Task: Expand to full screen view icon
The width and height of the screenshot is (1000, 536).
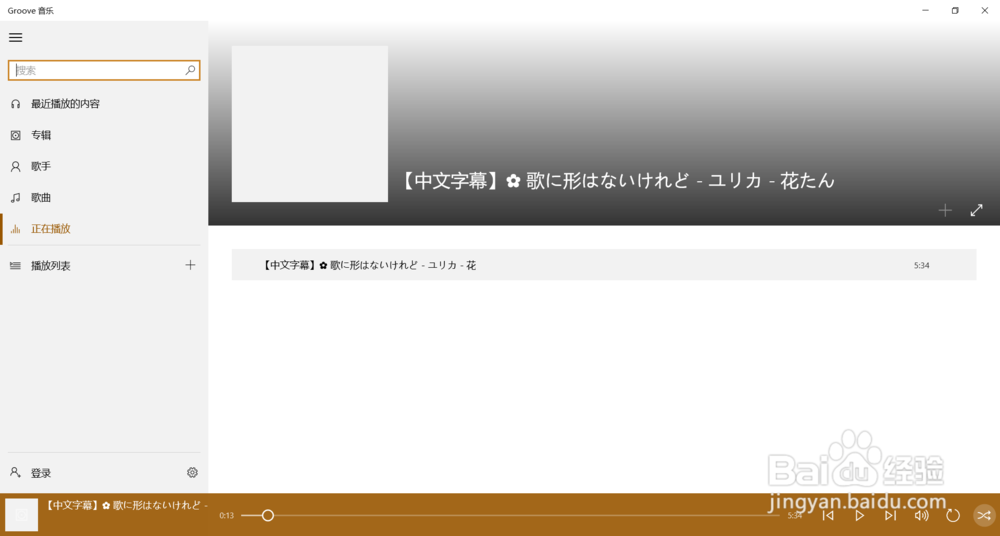Action: (976, 210)
